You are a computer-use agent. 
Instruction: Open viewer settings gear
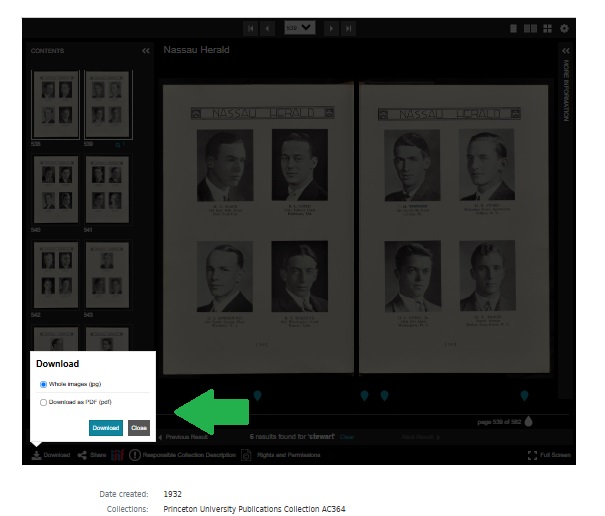coord(564,29)
